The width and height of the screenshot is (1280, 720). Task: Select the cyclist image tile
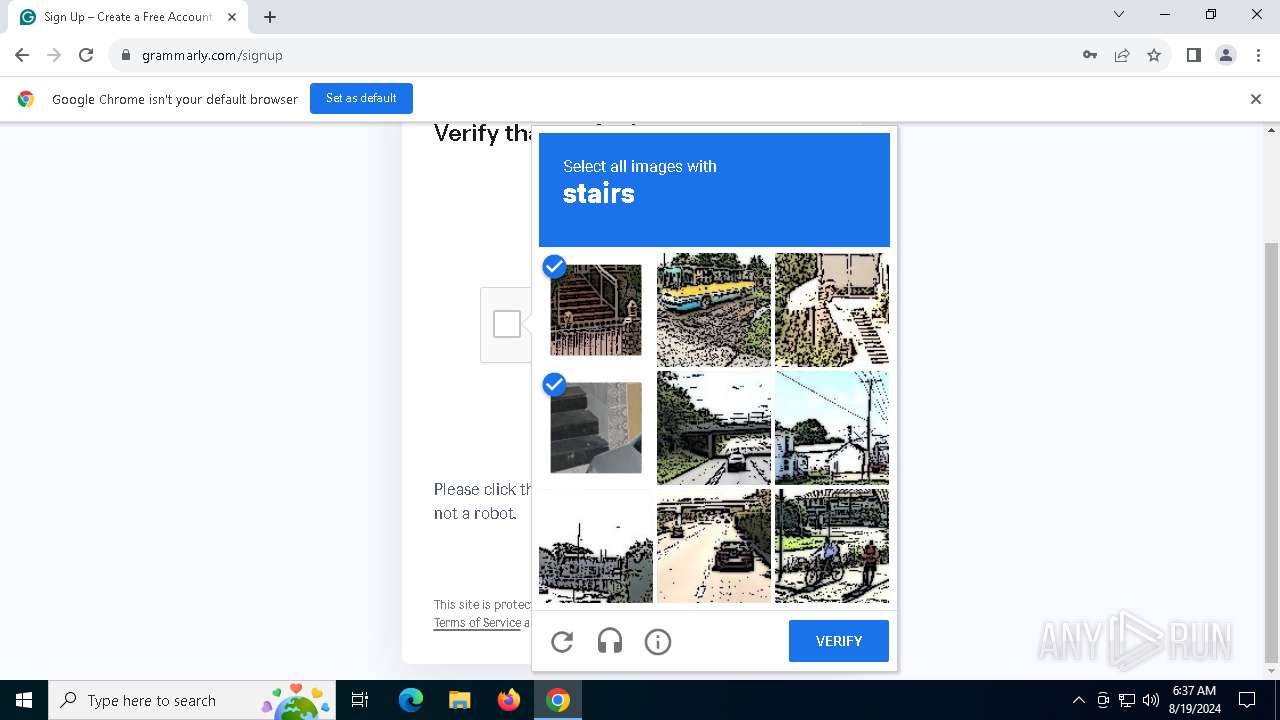pyautogui.click(x=832, y=546)
